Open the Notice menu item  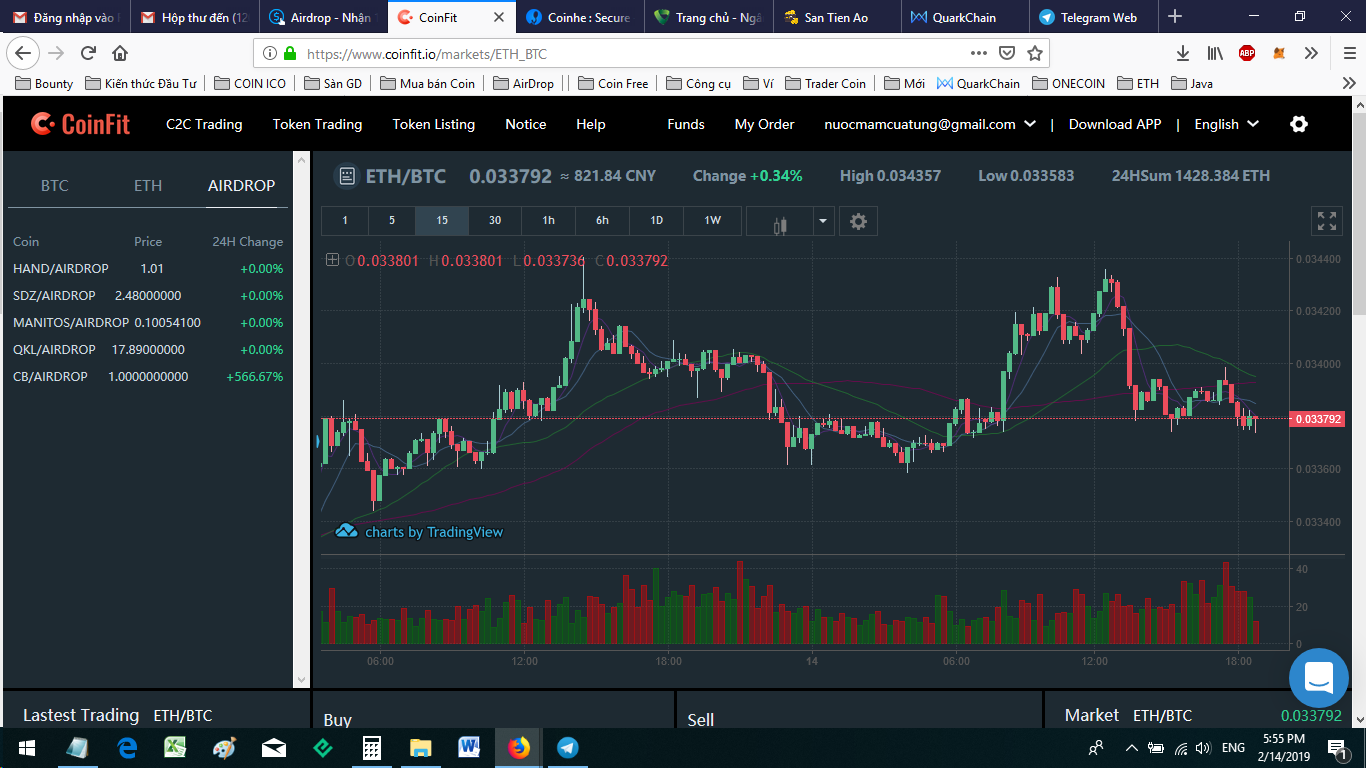click(526, 124)
